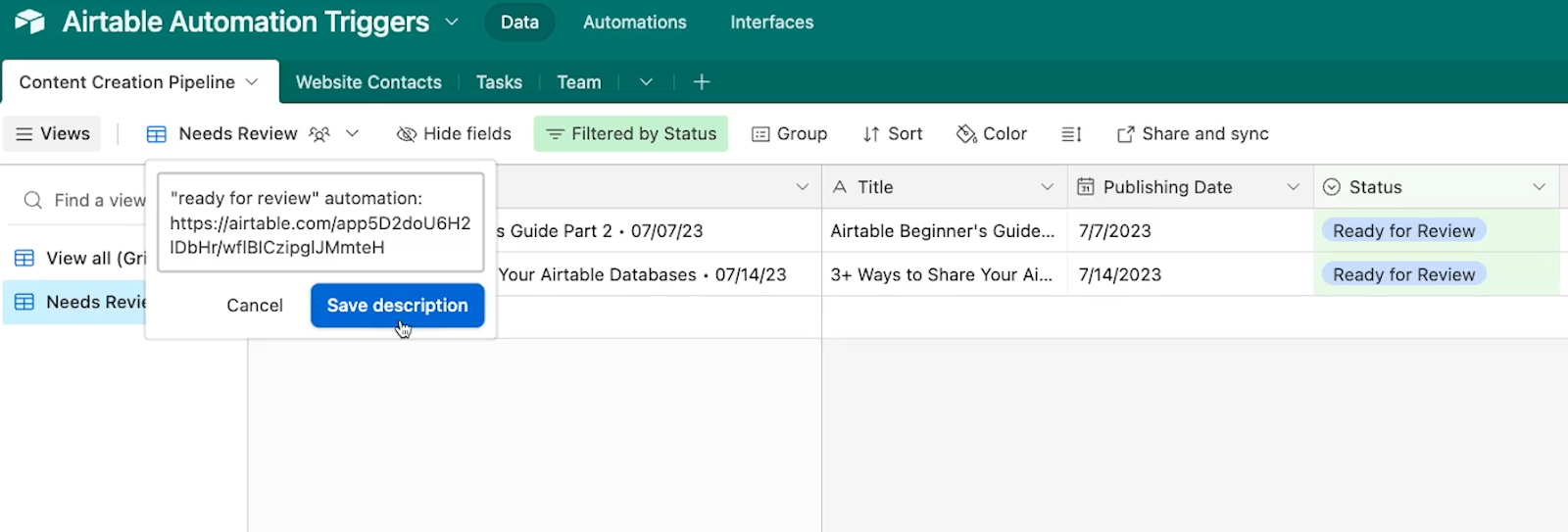Open Share and sync options
The image size is (1568, 532).
pyautogui.click(x=1193, y=134)
